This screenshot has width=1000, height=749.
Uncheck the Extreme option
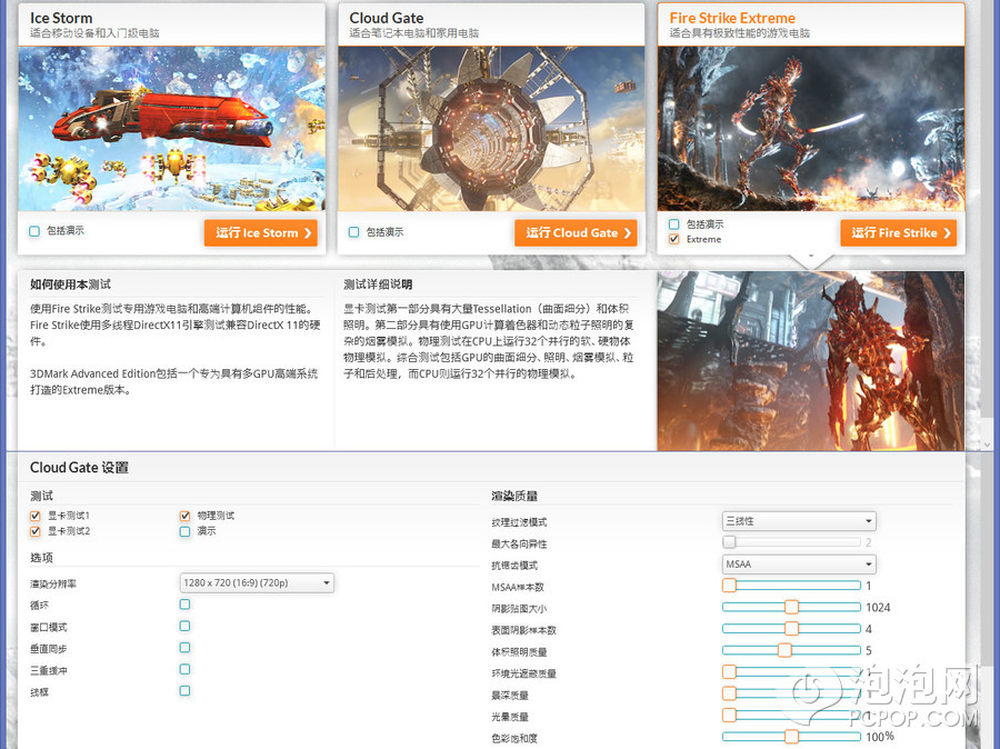(674, 239)
